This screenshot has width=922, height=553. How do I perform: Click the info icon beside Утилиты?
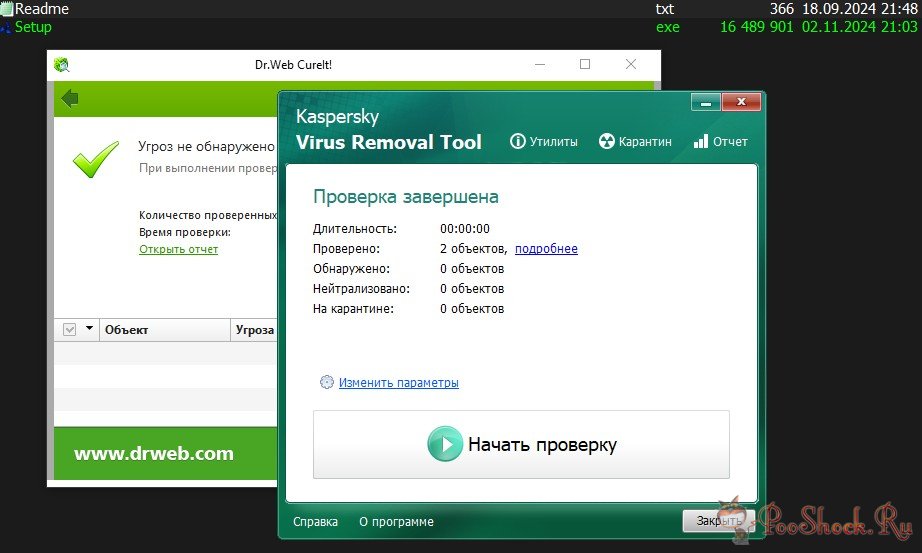[517, 141]
